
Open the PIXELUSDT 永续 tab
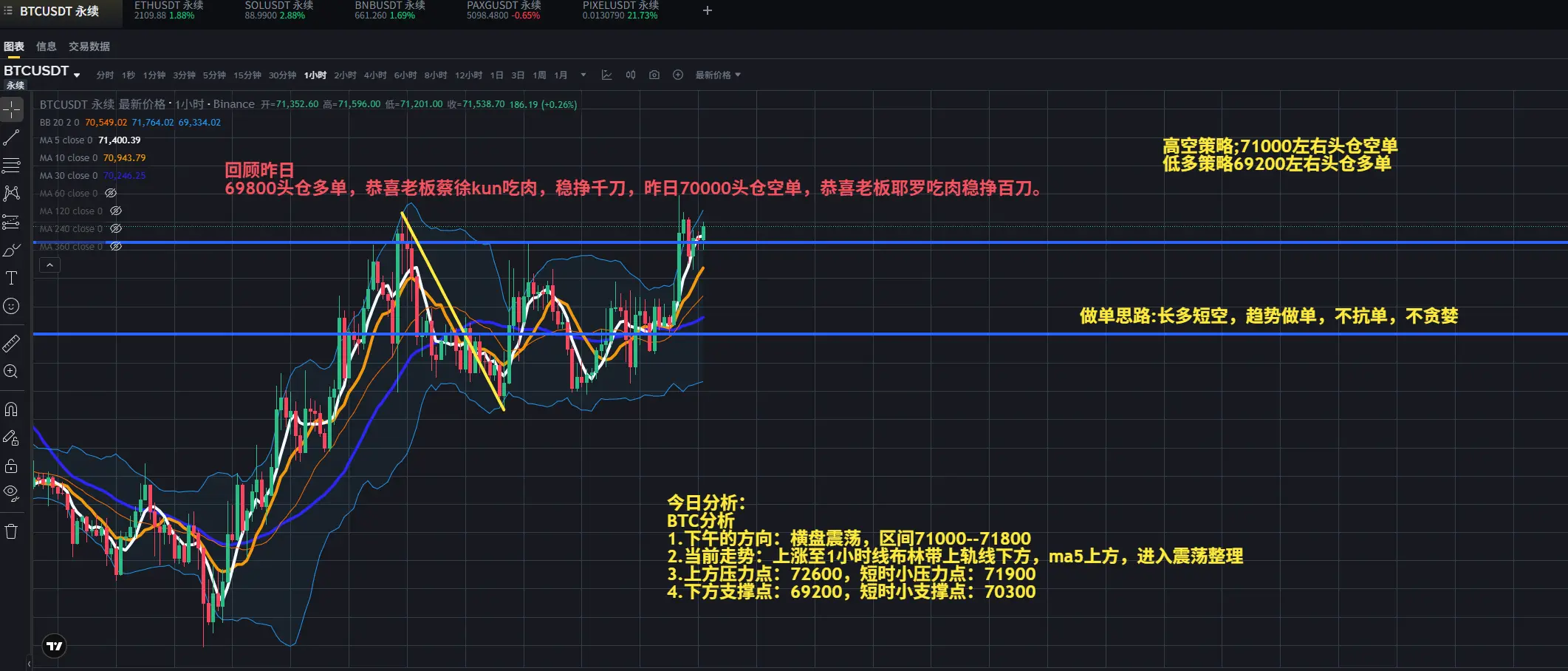[x=620, y=10]
